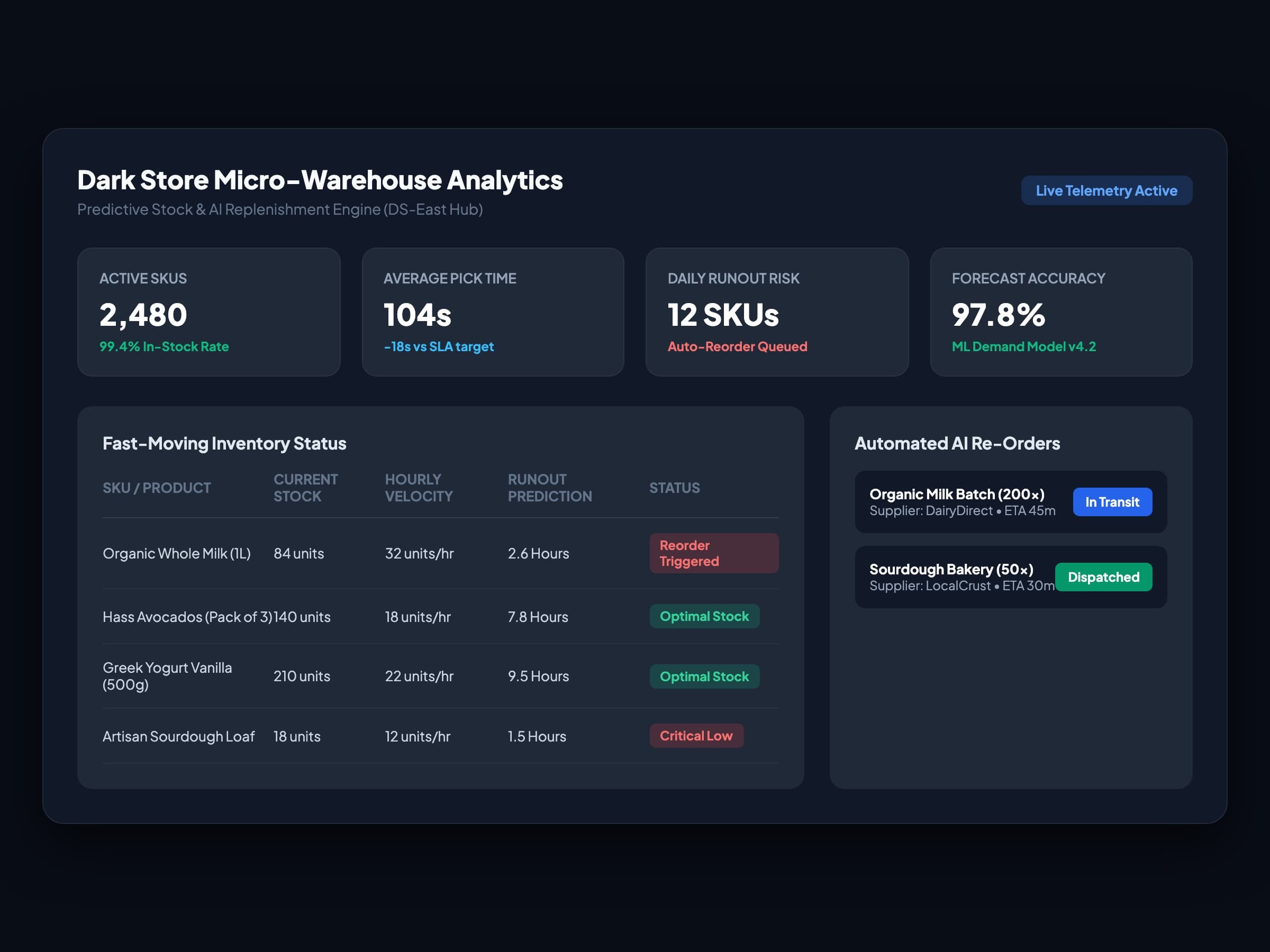This screenshot has width=1270, height=952.
Task: Select the Reorder Triggered status badge
Action: pyautogui.click(x=714, y=553)
